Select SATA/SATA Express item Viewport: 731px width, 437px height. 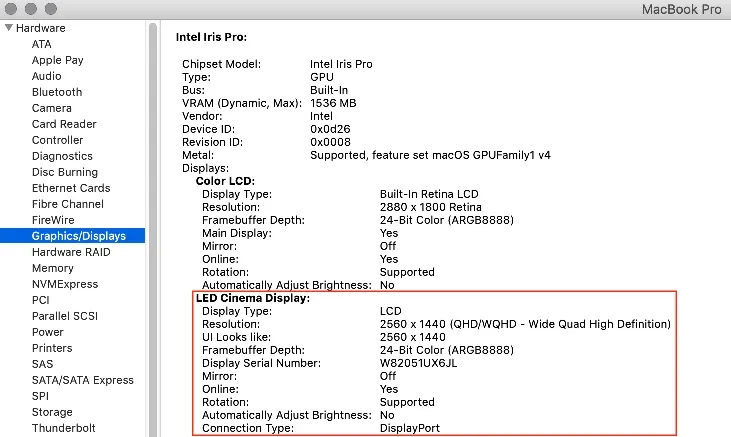(x=82, y=380)
